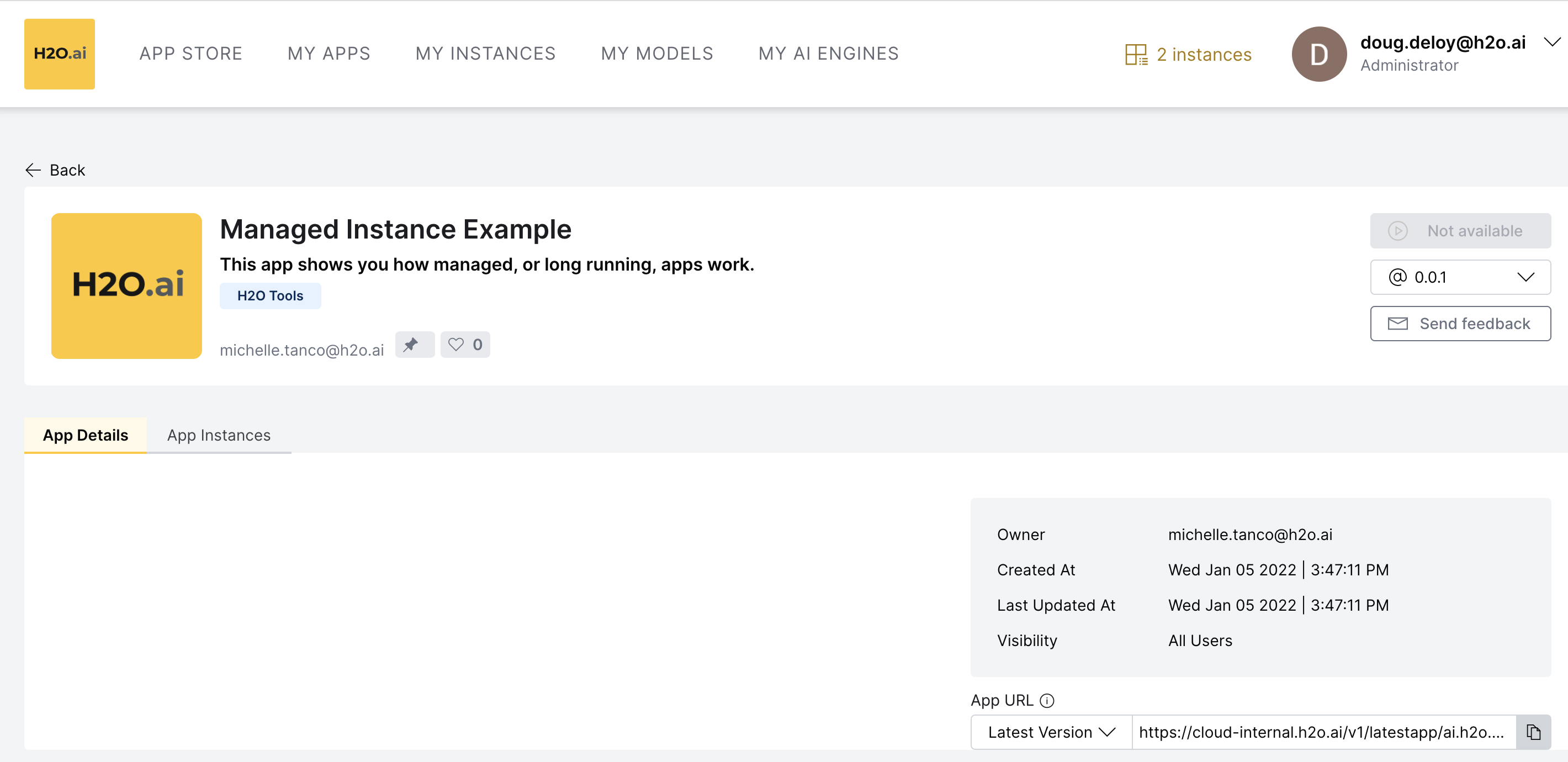Copy the App URL with copy icon

1533,732
